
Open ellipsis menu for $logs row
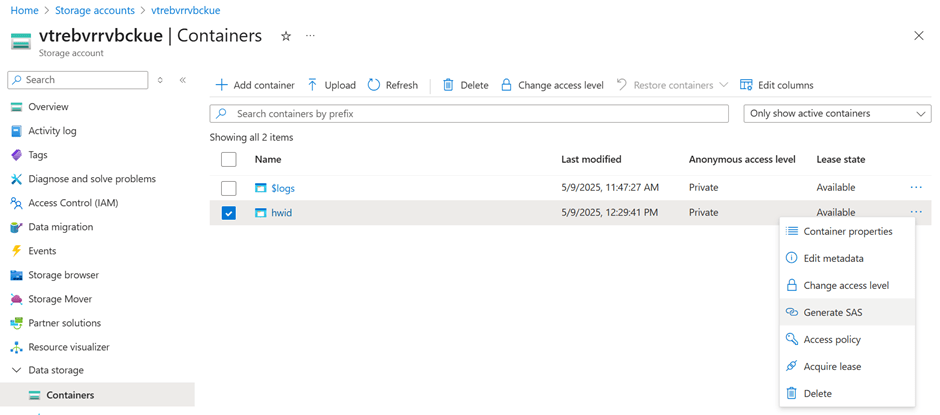[x=916, y=187]
